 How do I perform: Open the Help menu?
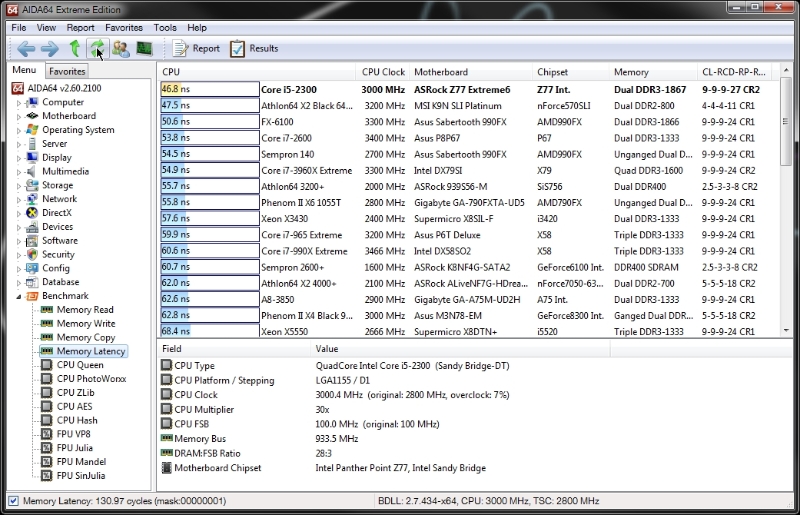tap(196, 28)
